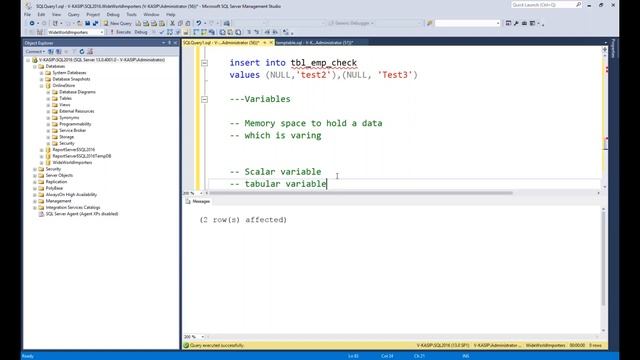
Task: Expand the System Databases node
Action: (x=42, y=73)
